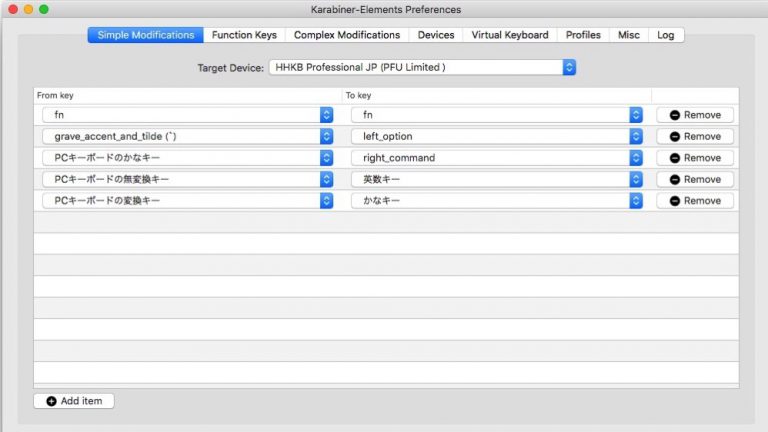Select the Simple Modifications tab
Image resolution: width=768 pixels, height=432 pixels.
click(145, 35)
